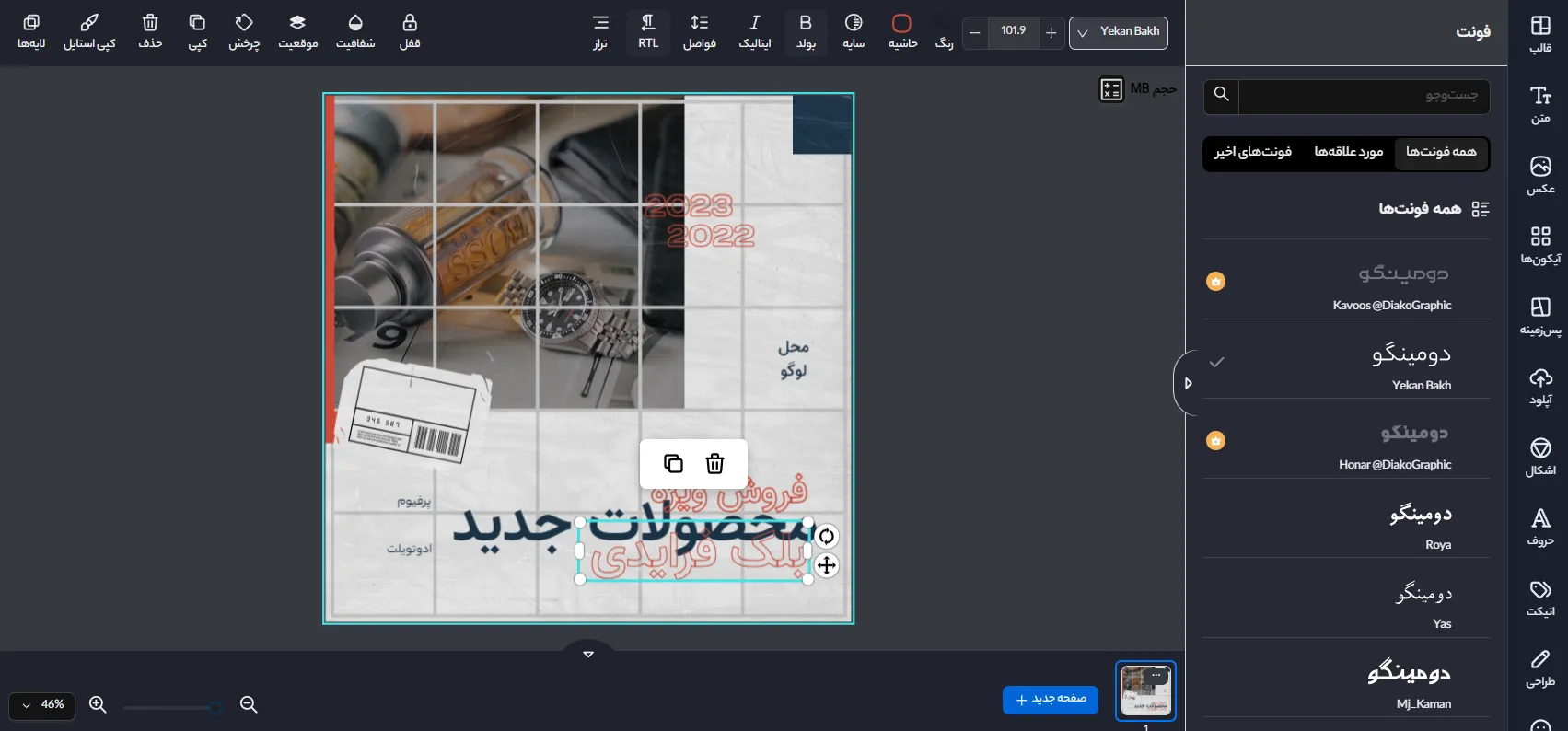
Task: Open the page thumbnail three-dots menu
Action: pyautogui.click(x=1156, y=676)
